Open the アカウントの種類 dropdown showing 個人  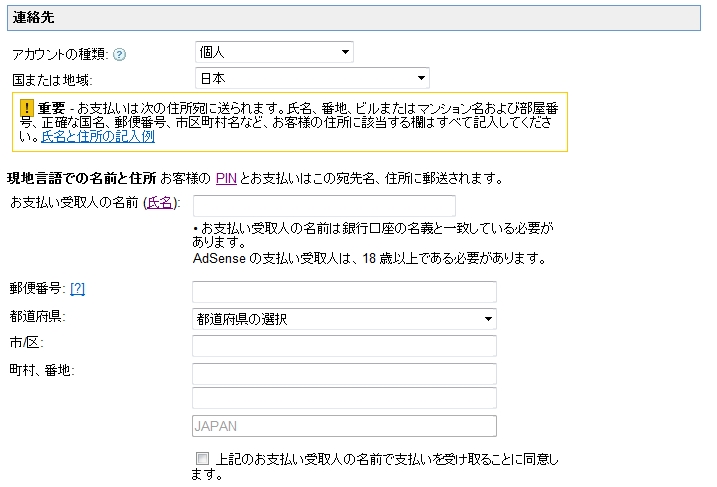[x=274, y=52]
